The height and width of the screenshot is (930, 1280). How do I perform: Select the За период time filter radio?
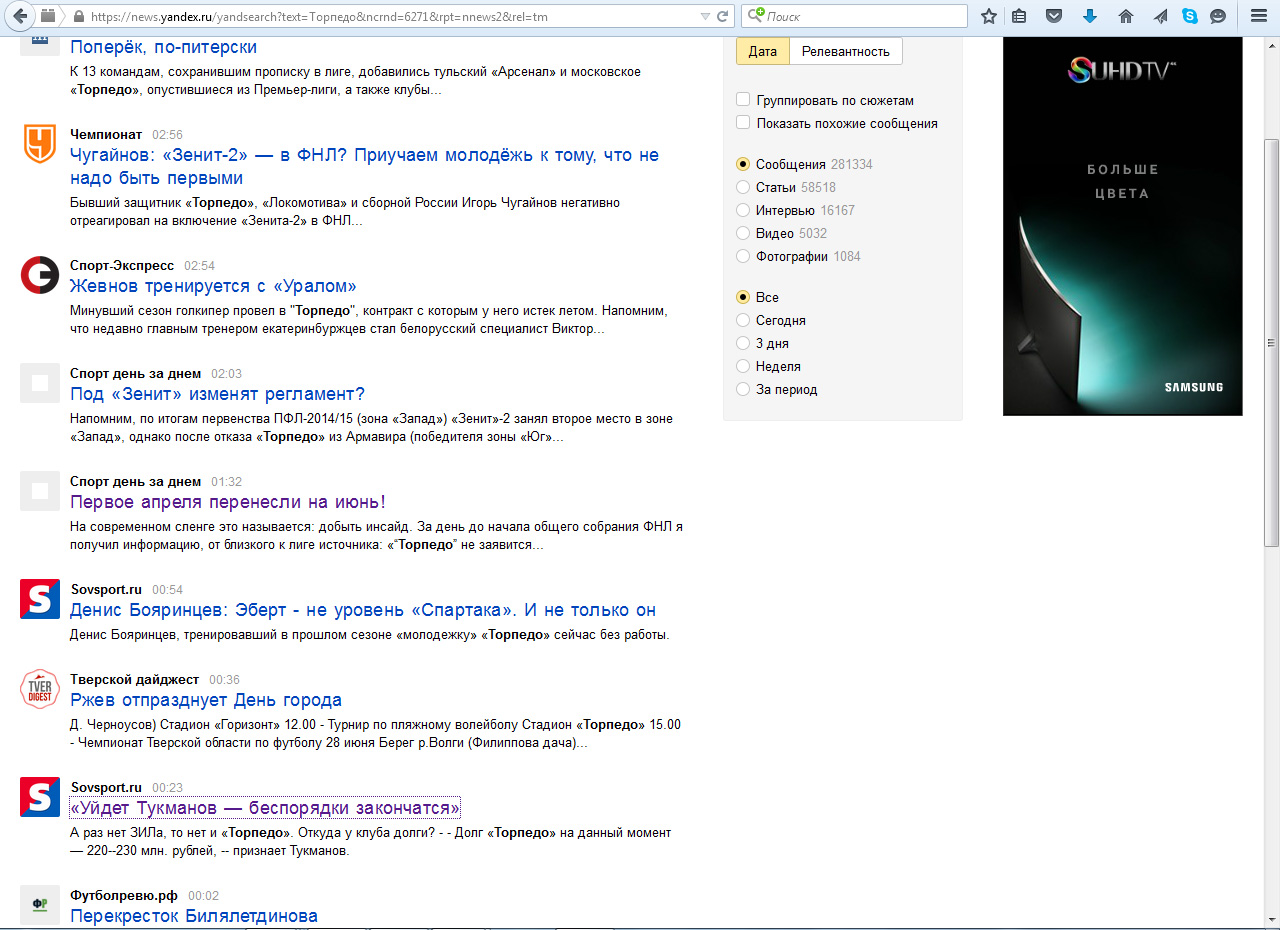pos(743,389)
